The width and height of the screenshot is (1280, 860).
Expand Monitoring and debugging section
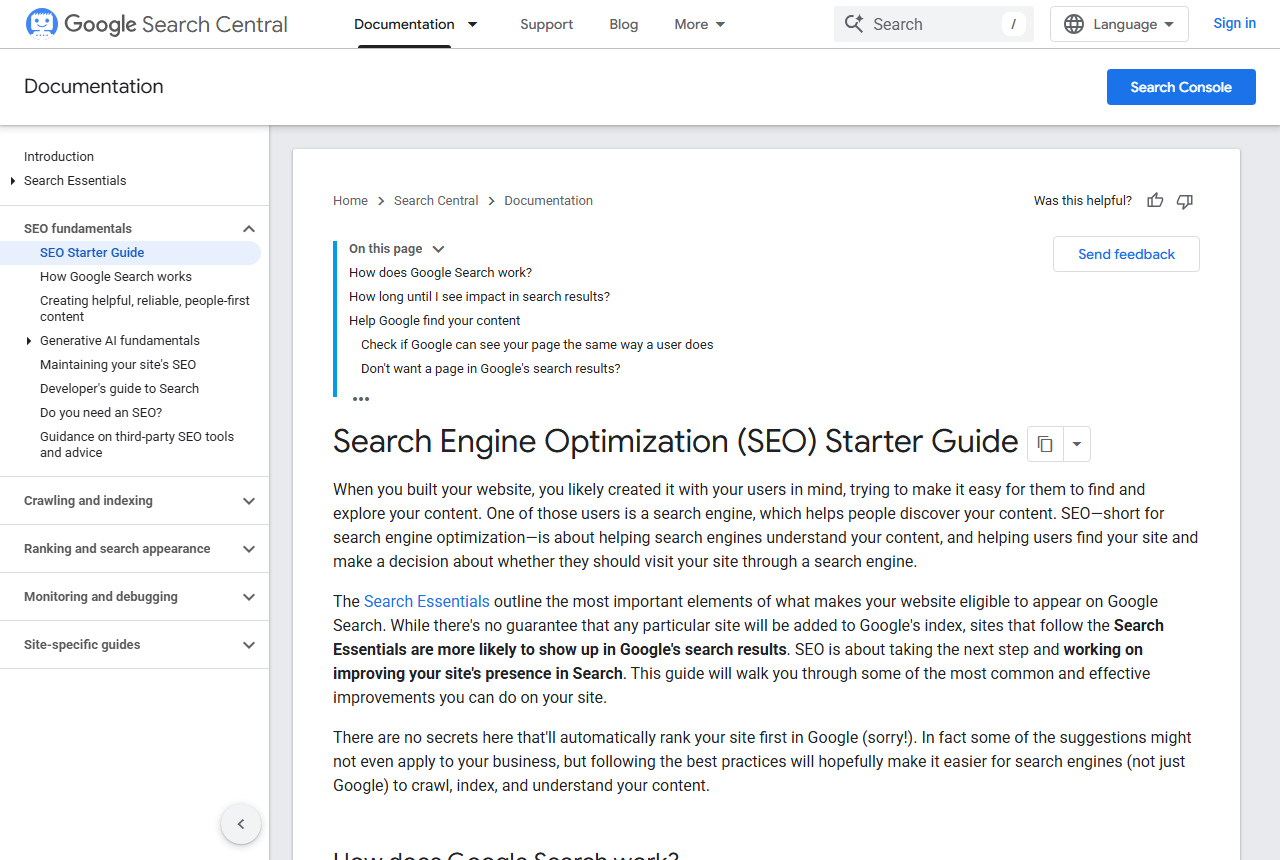pos(249,597)
